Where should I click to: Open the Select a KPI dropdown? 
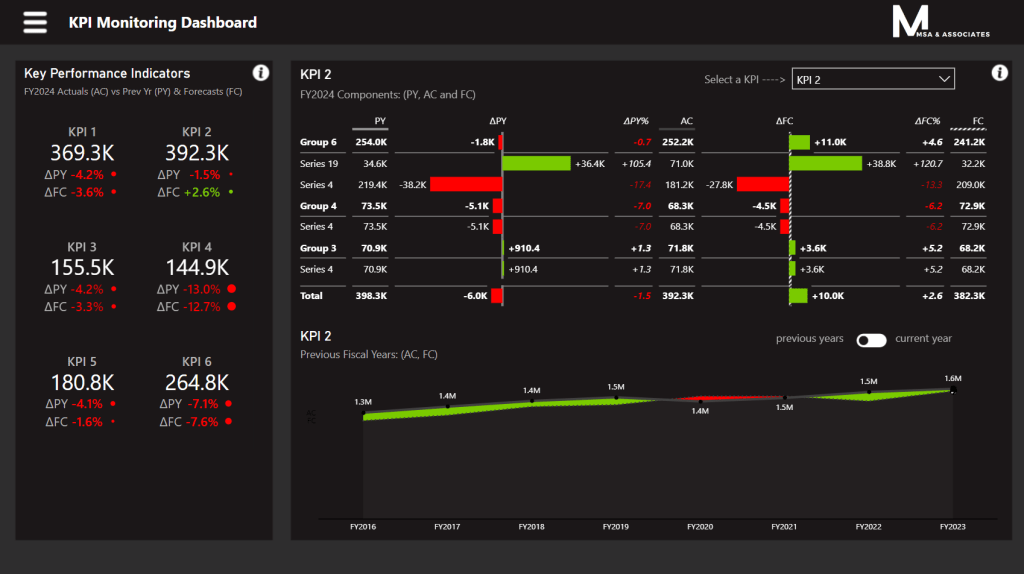click(x=872, y=79)
